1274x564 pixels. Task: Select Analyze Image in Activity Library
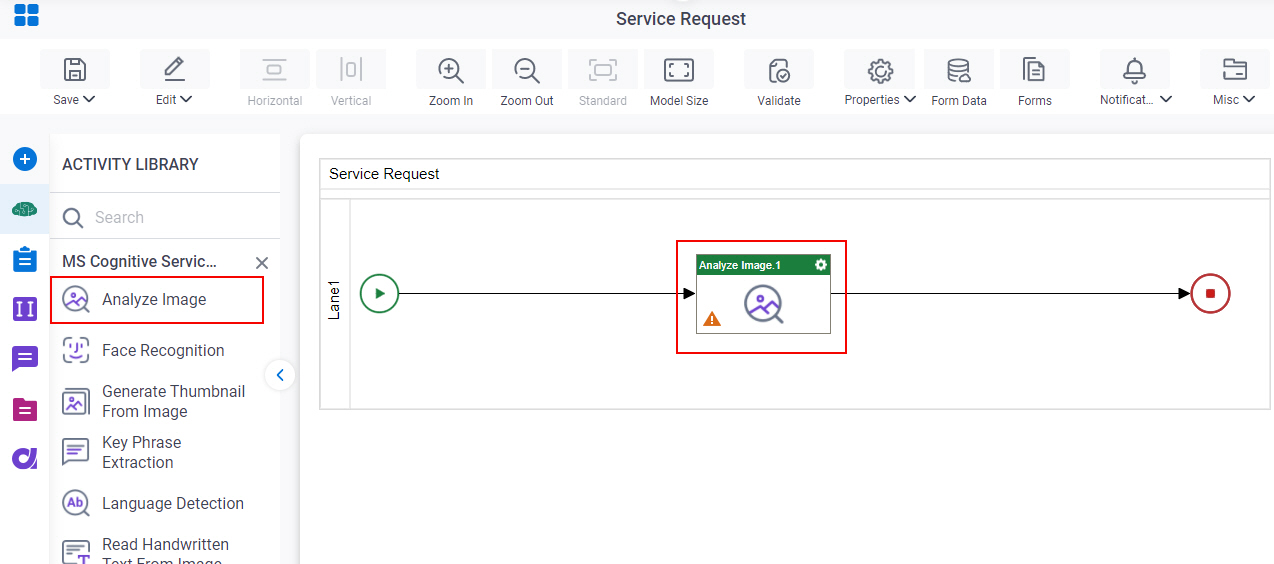[157, 299]
